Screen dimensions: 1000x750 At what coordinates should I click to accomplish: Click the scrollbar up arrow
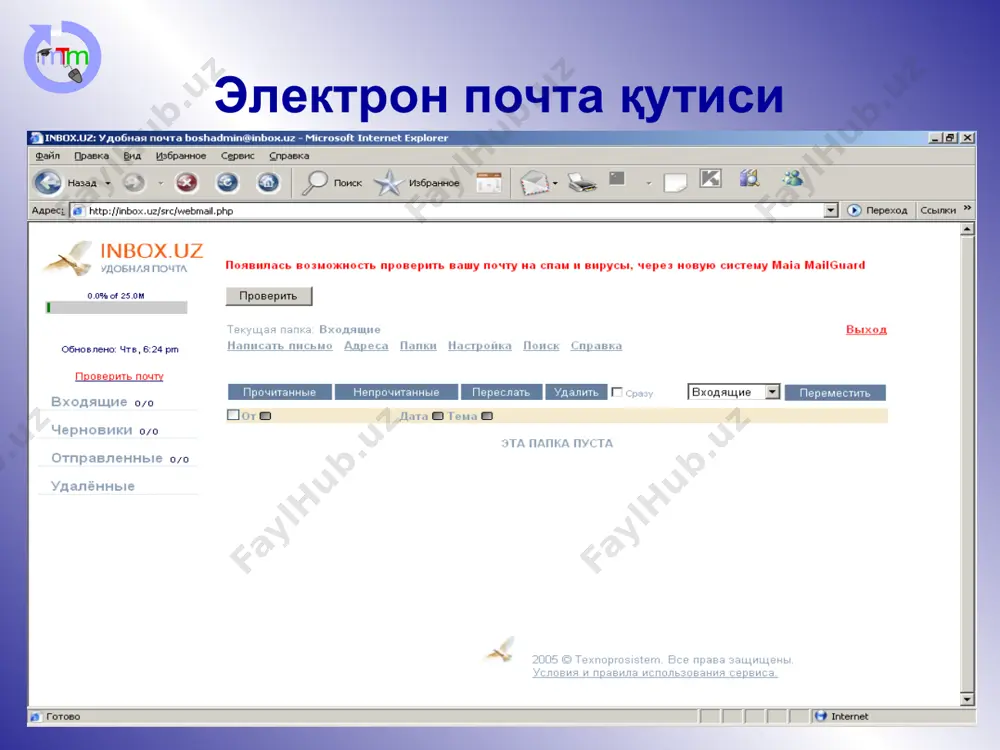[x=967, y=228]
